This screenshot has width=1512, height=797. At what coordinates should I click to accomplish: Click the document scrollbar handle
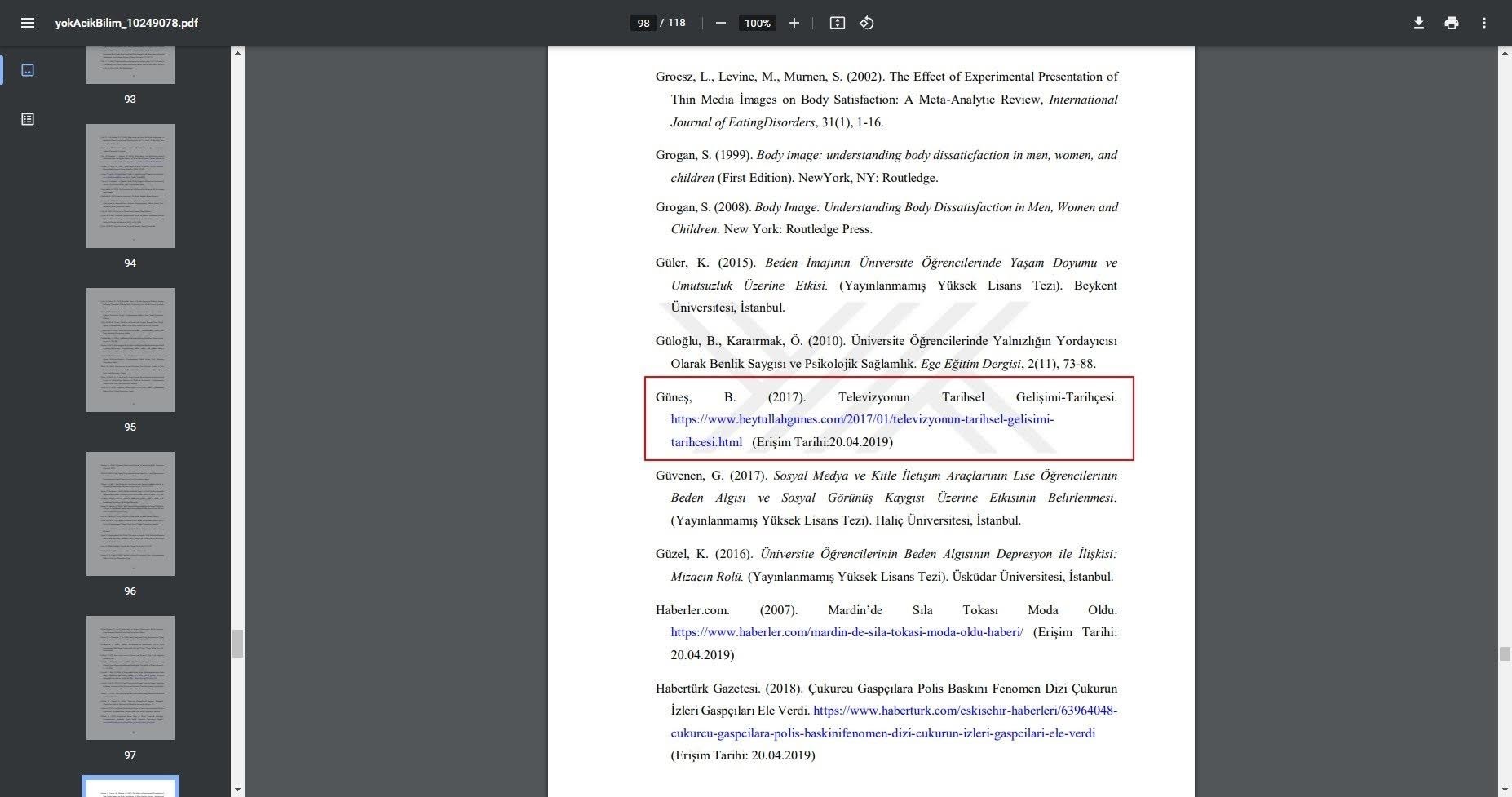tap(1505, 654)
